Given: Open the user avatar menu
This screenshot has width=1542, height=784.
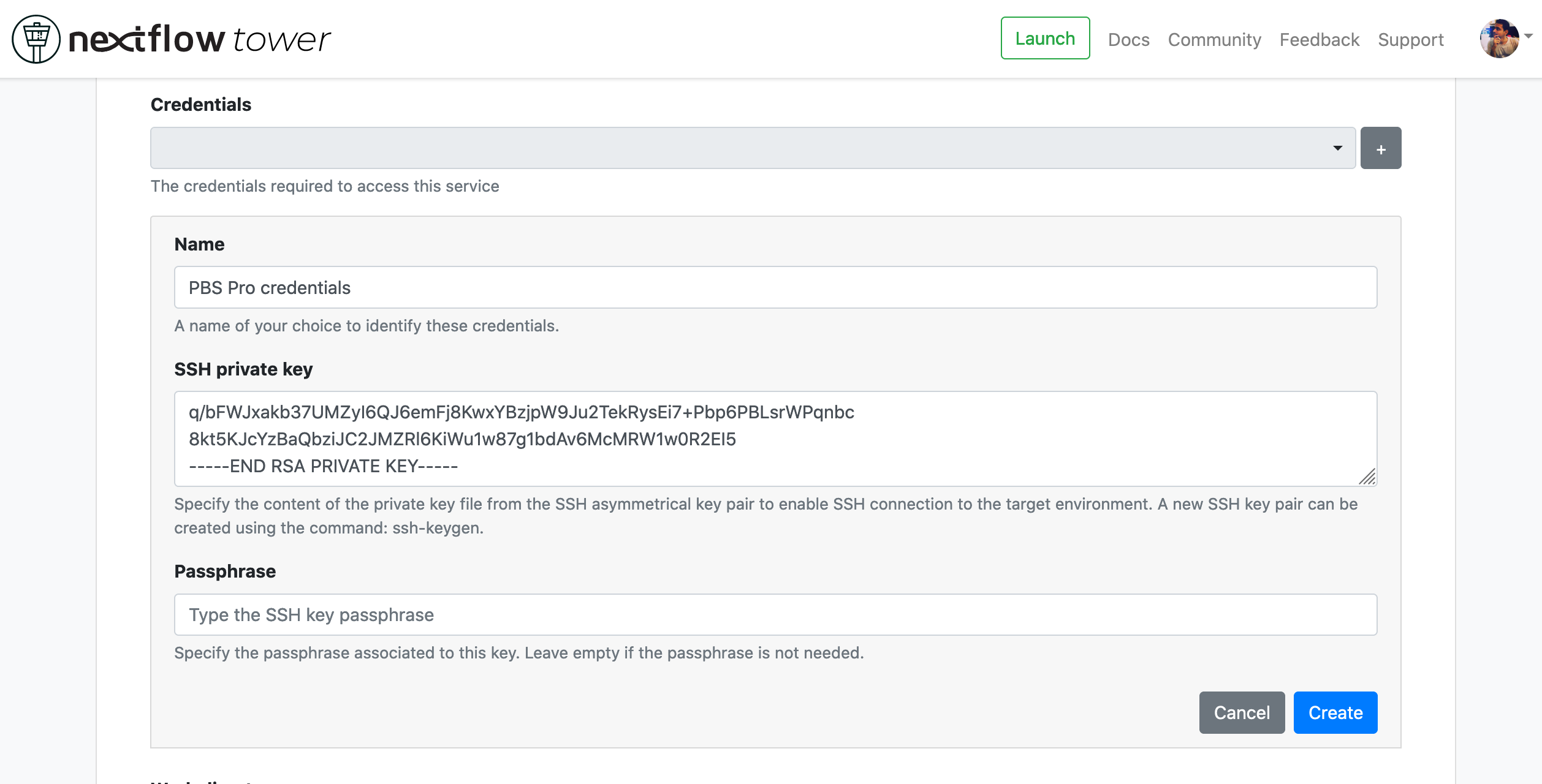Looking at the screenshot, I should [x=1499, y=39].
